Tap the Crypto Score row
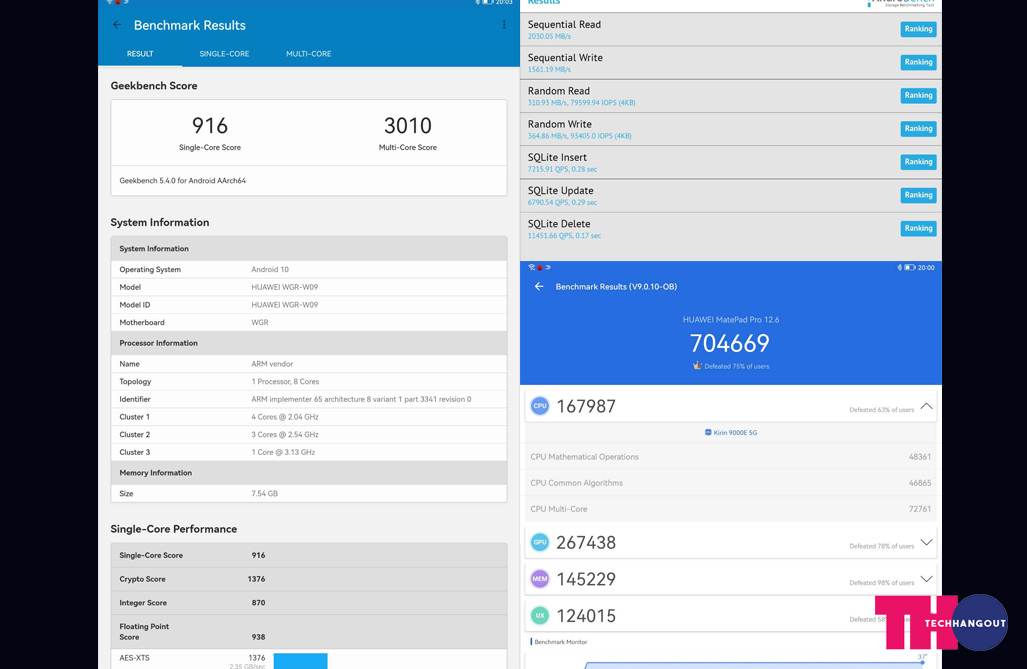 pyautogui.click(x=308, y=579)
